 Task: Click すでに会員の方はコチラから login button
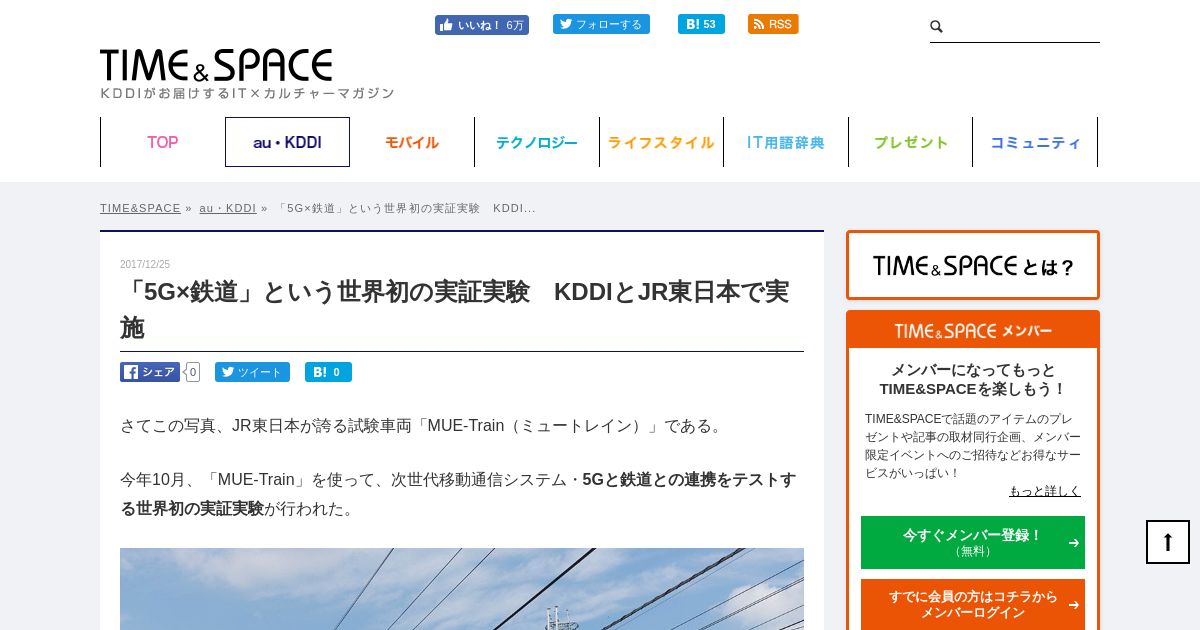pyautogui.click(x=973, y=604)
